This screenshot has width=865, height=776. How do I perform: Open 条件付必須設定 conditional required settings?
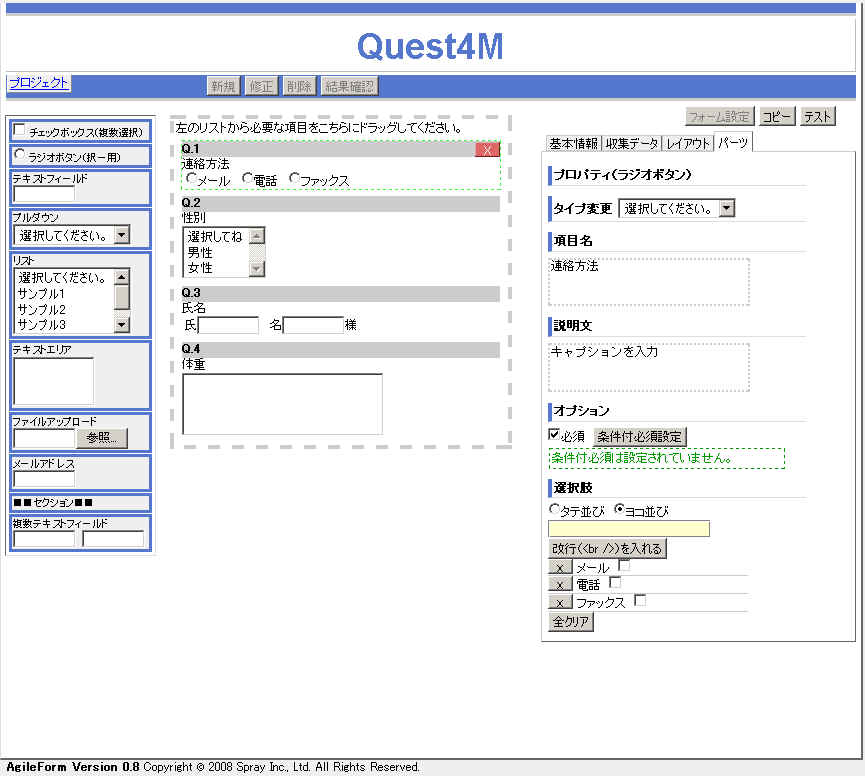pos(639,436)
